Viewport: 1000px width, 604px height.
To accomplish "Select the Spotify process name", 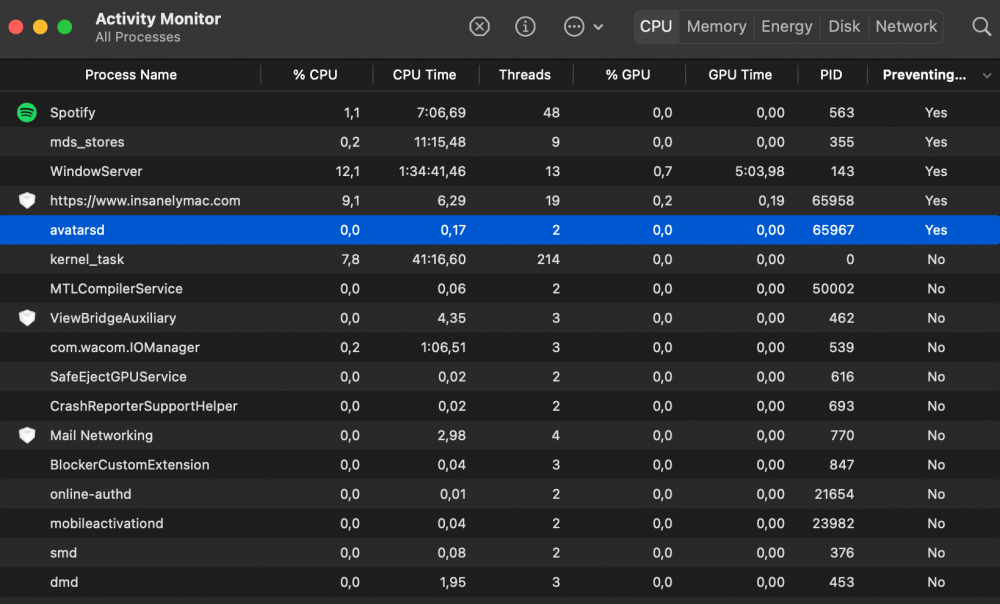I will point(73,113).
